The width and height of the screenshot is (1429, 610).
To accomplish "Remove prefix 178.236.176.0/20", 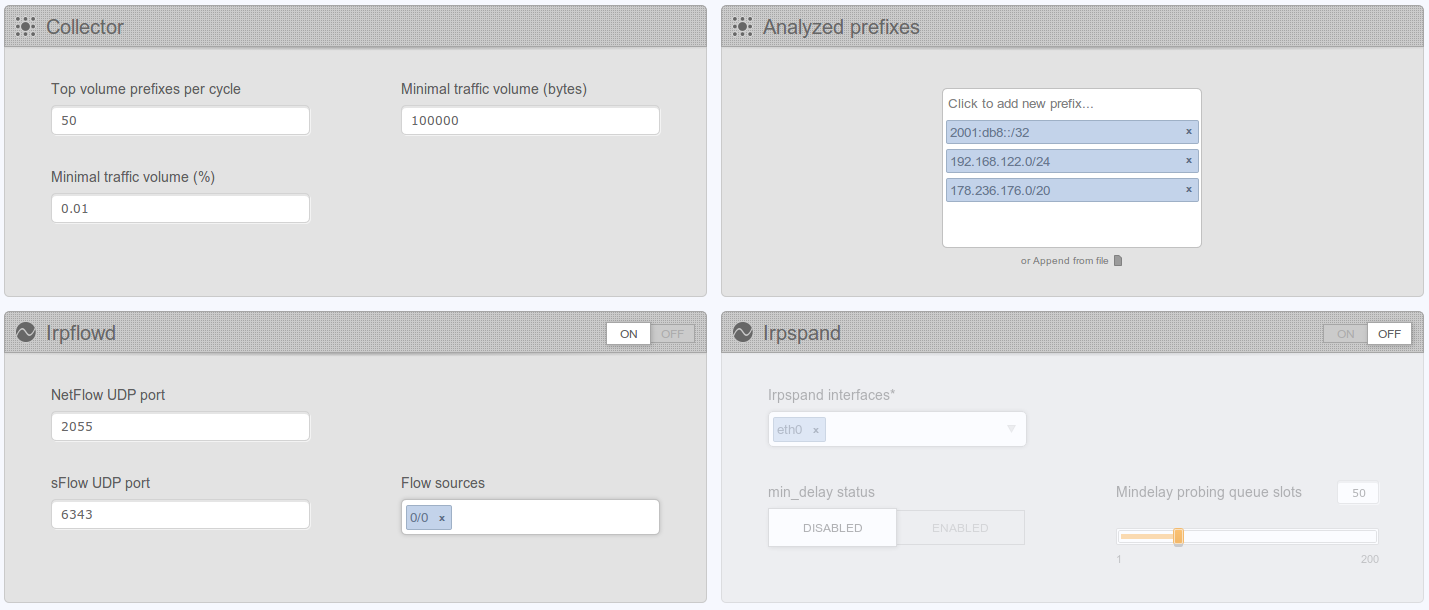I will (1188, 190).
